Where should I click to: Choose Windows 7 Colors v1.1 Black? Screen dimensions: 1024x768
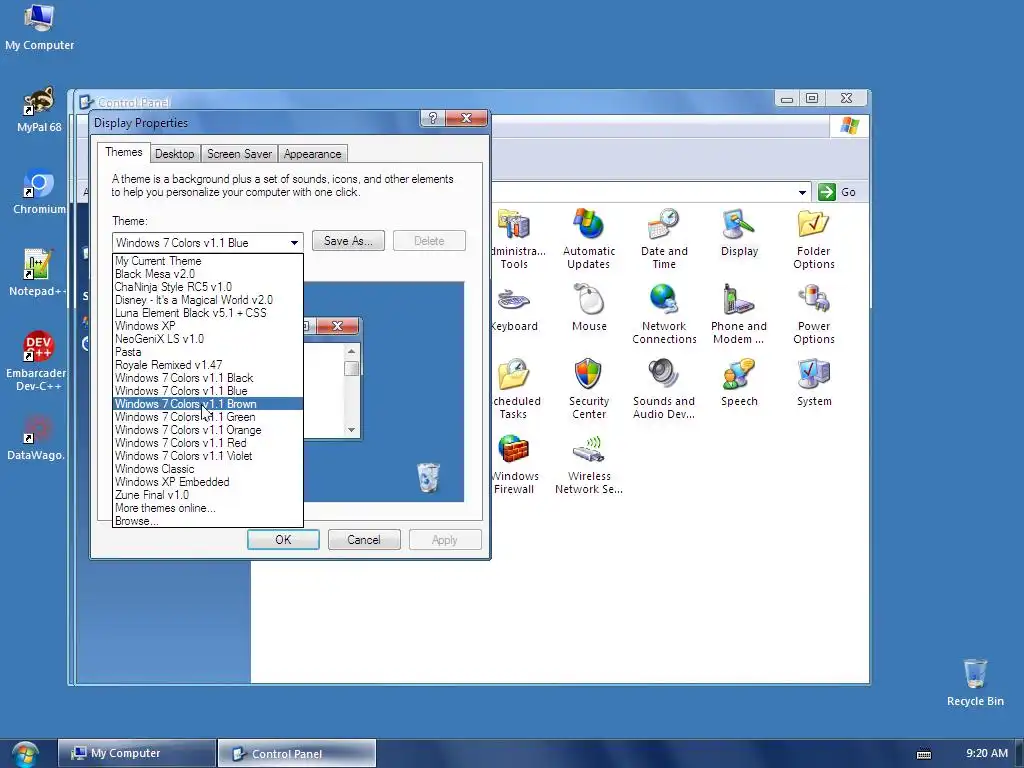pyautogui.click(x=208, y=378)
